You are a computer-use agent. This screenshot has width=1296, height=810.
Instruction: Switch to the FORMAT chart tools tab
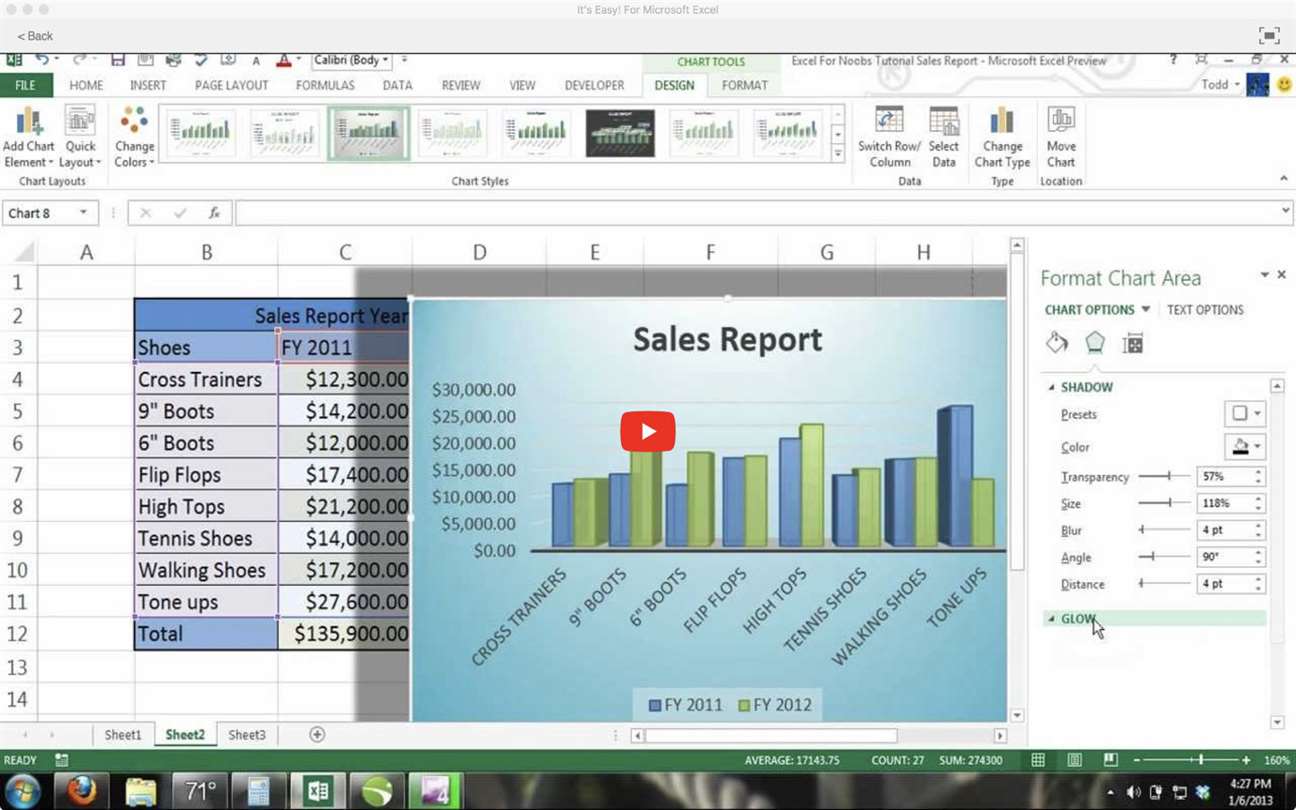click(x=745, y=85)
